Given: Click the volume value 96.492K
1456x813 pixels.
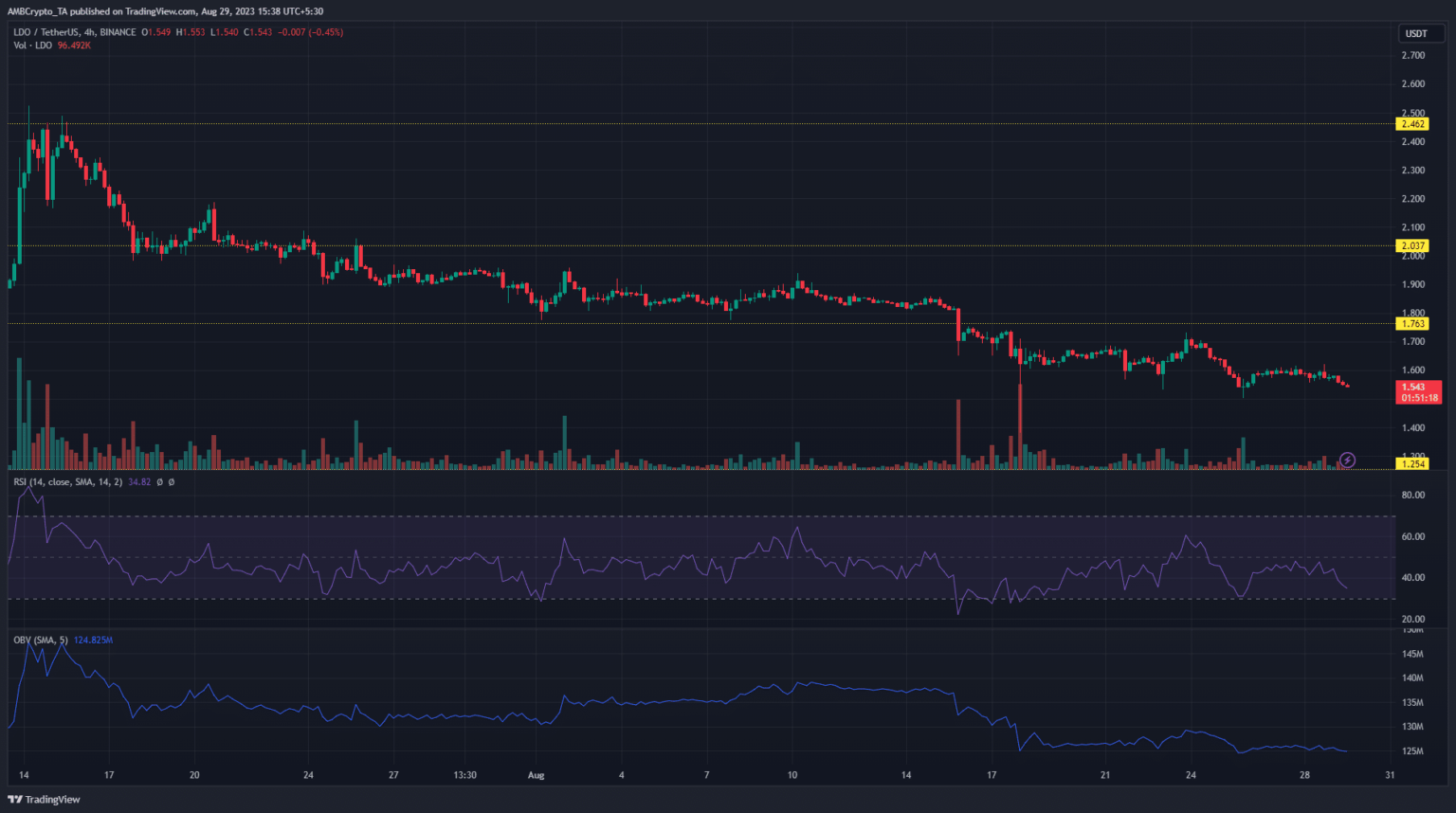Looking at the screenshot, I should [74, 45].
